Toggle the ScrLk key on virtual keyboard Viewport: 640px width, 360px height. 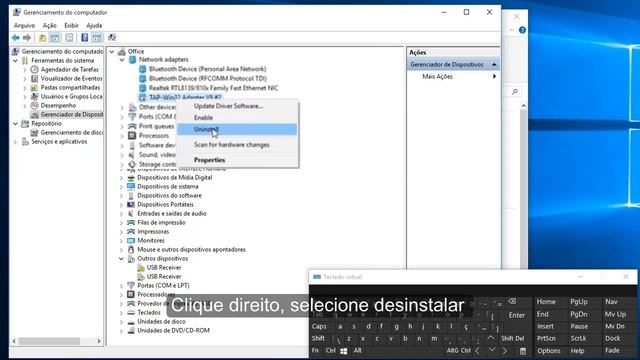pos(578,338)
